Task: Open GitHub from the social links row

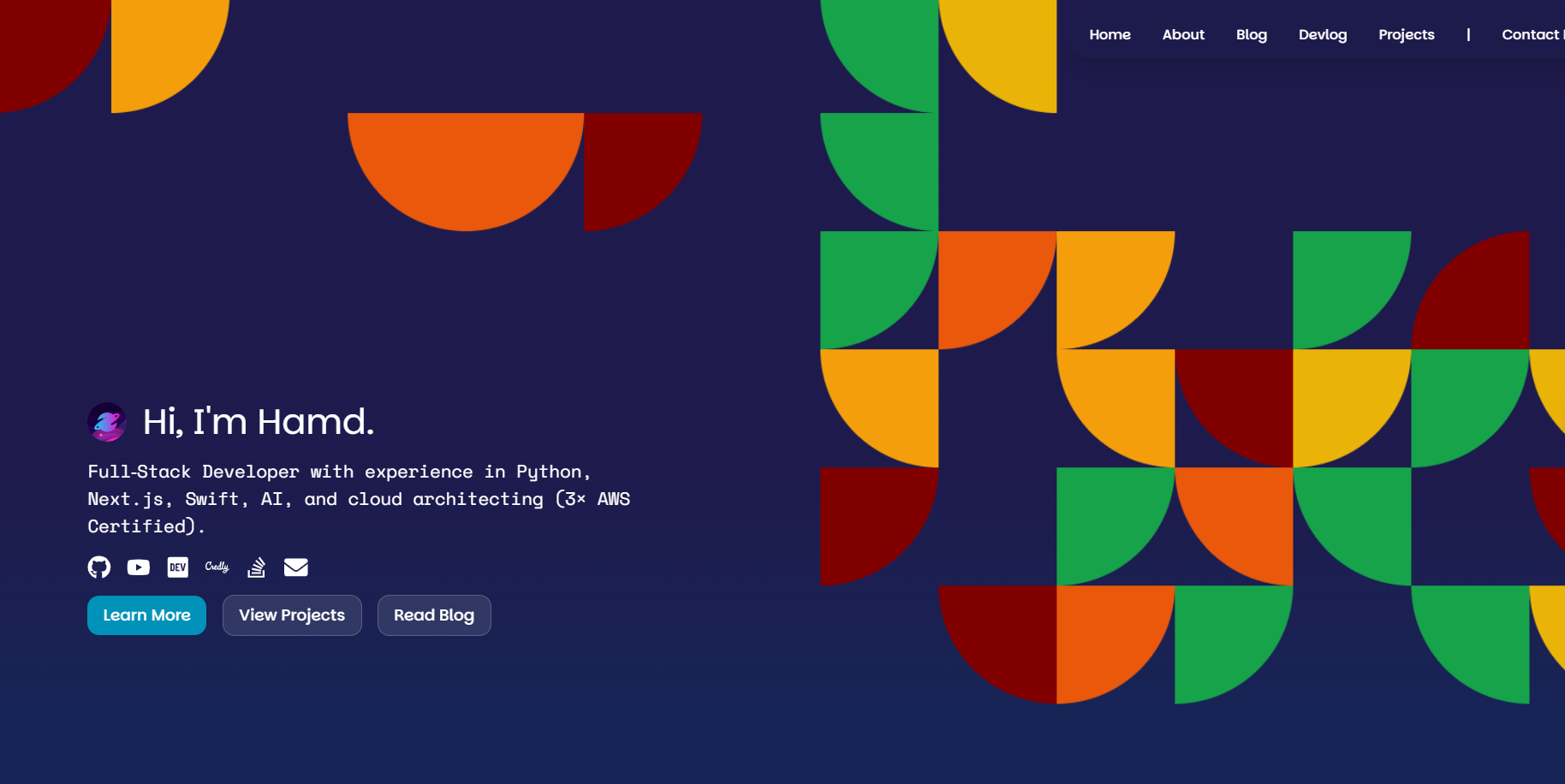Action: (98, 567)
